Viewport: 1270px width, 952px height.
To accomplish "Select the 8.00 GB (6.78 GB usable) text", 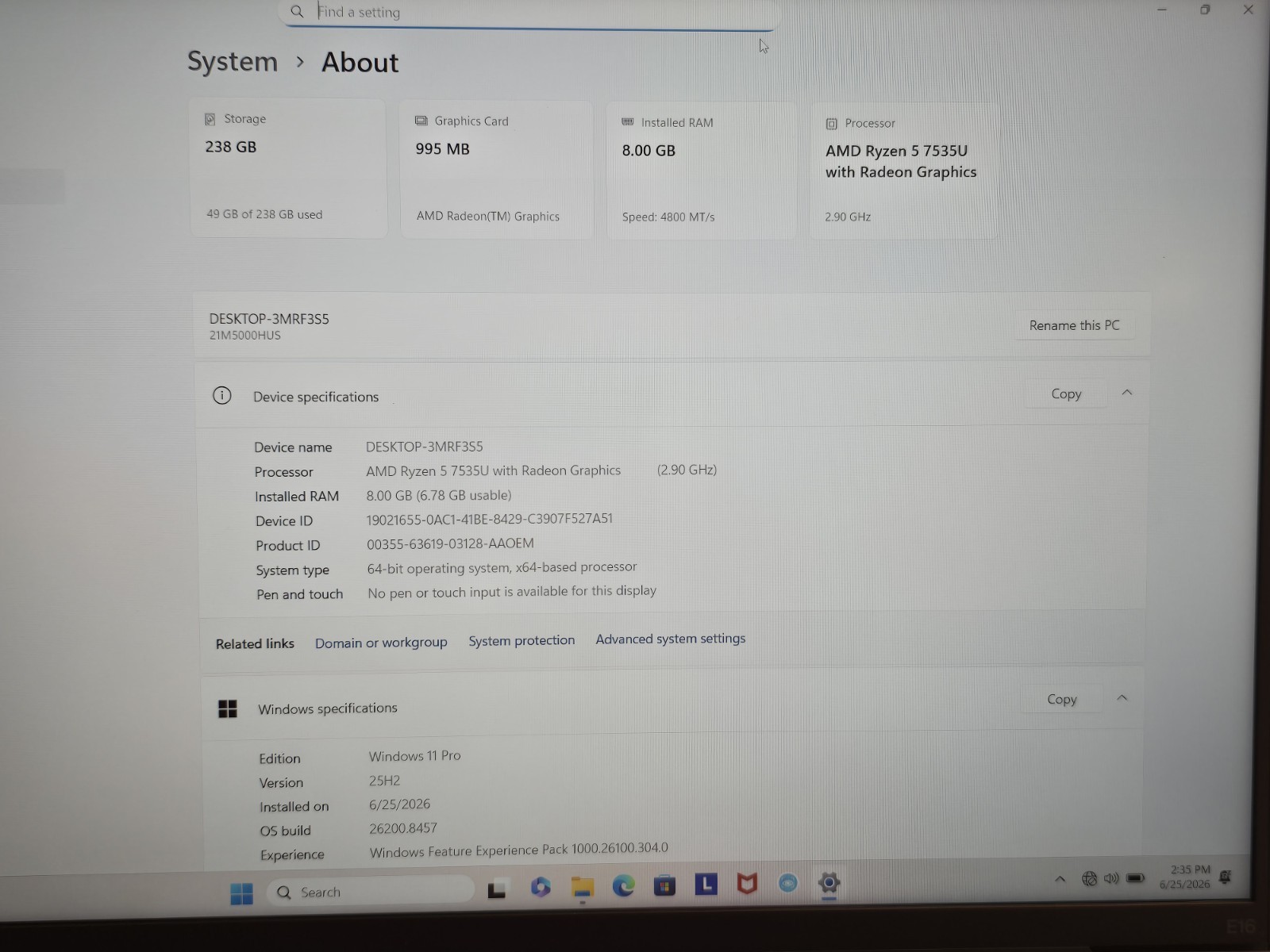I will (x=439, y=495).
